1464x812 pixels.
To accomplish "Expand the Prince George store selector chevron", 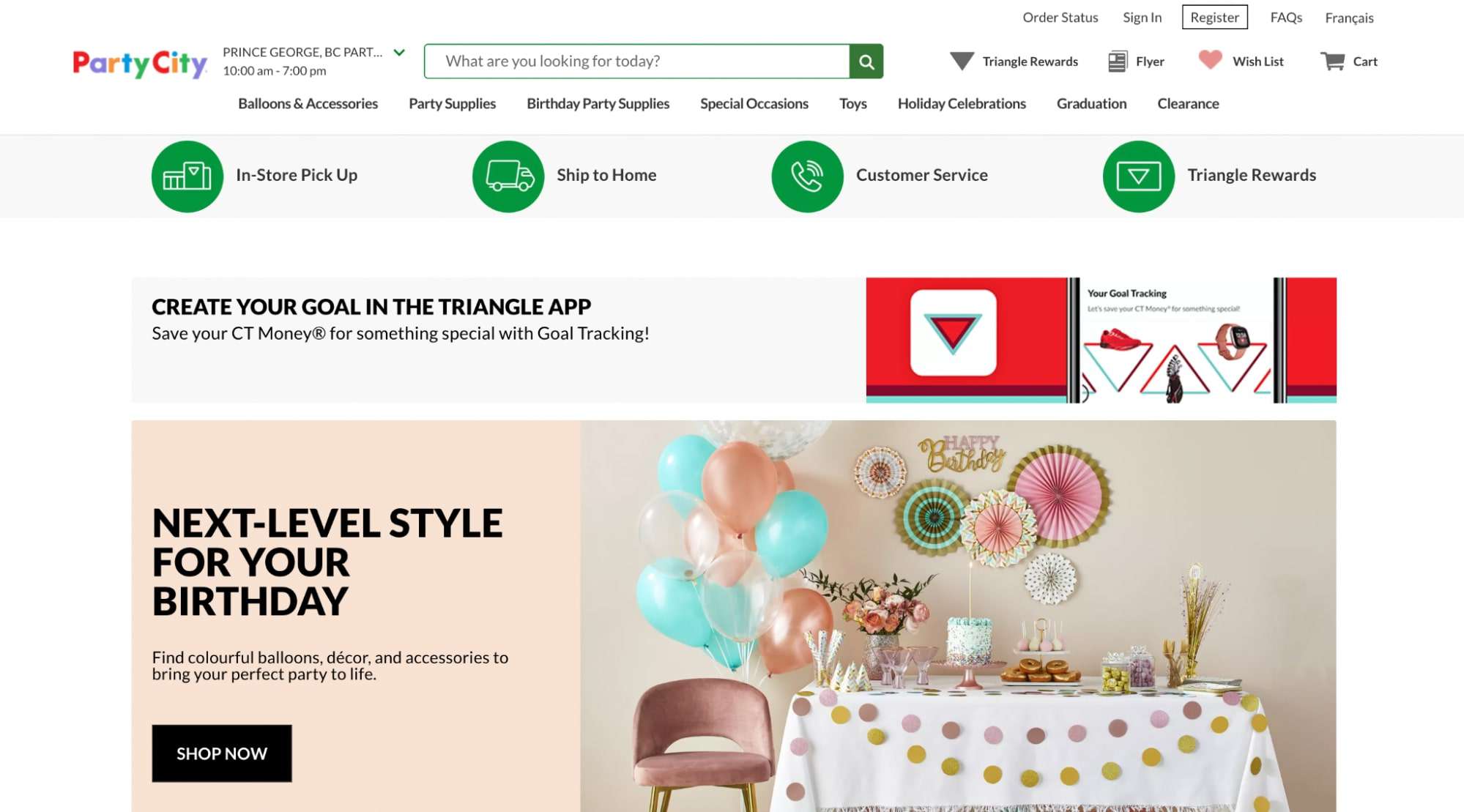I will 399,53.
